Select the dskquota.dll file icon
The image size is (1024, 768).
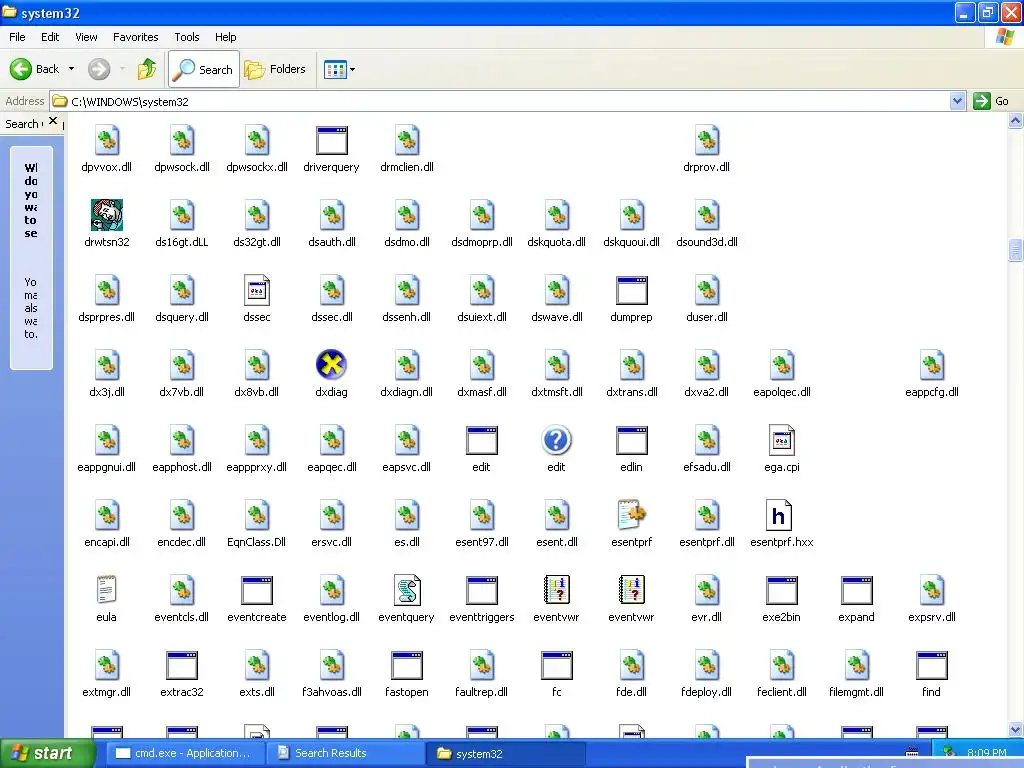(x=556, y=216)
